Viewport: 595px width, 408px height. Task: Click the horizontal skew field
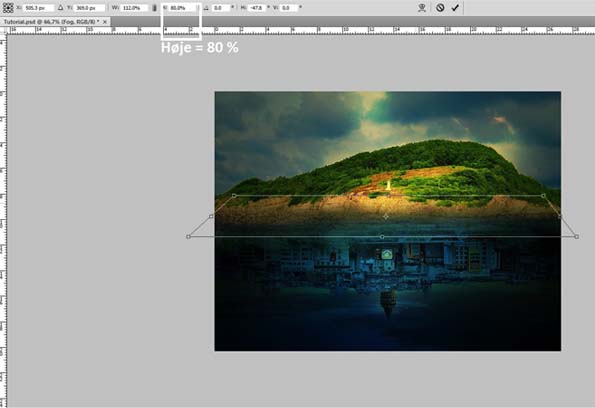257,8
